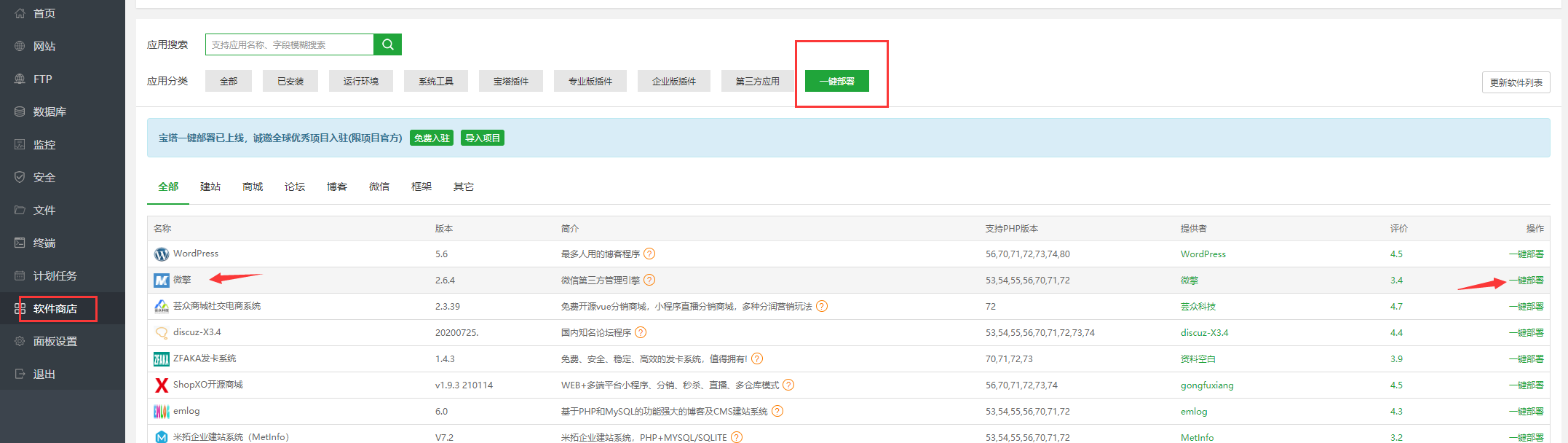The image size is (1568, 443).
Task: Click the green search magnifier button
Action: [387, 44]
